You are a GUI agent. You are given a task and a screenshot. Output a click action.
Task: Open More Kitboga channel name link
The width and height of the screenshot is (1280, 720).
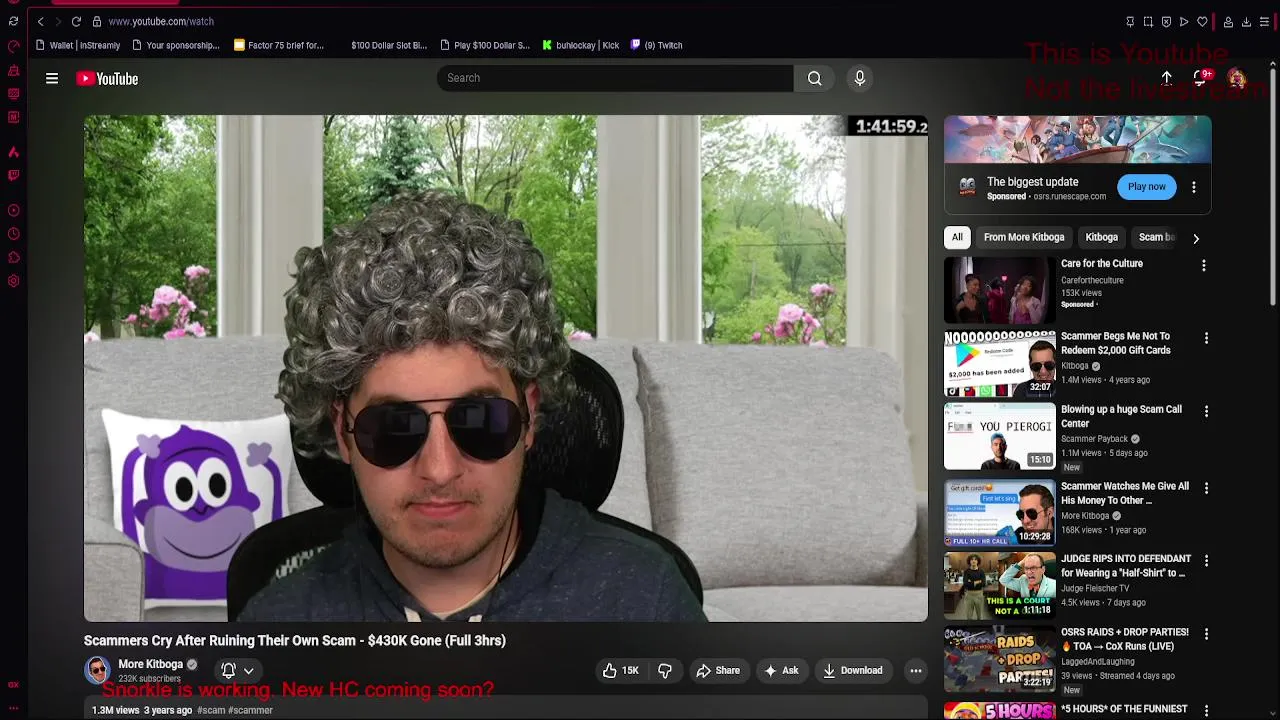tap(150, 664)
